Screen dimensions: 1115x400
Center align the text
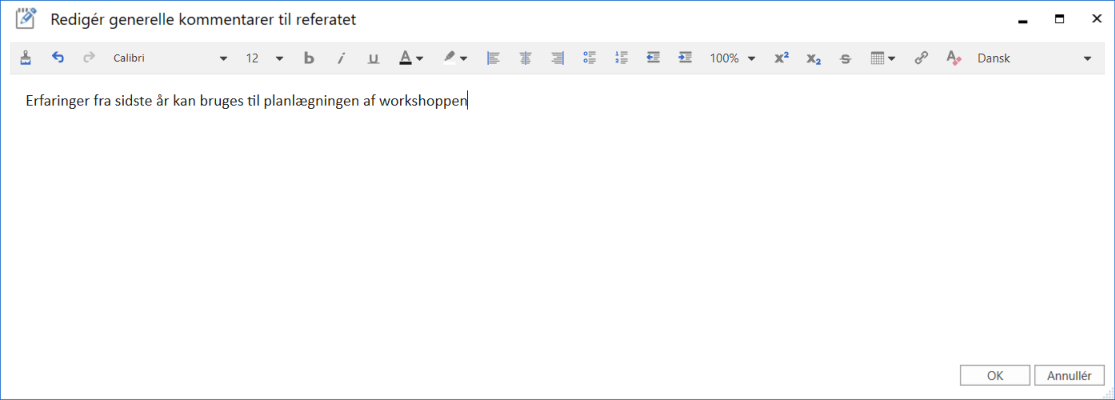525,58
